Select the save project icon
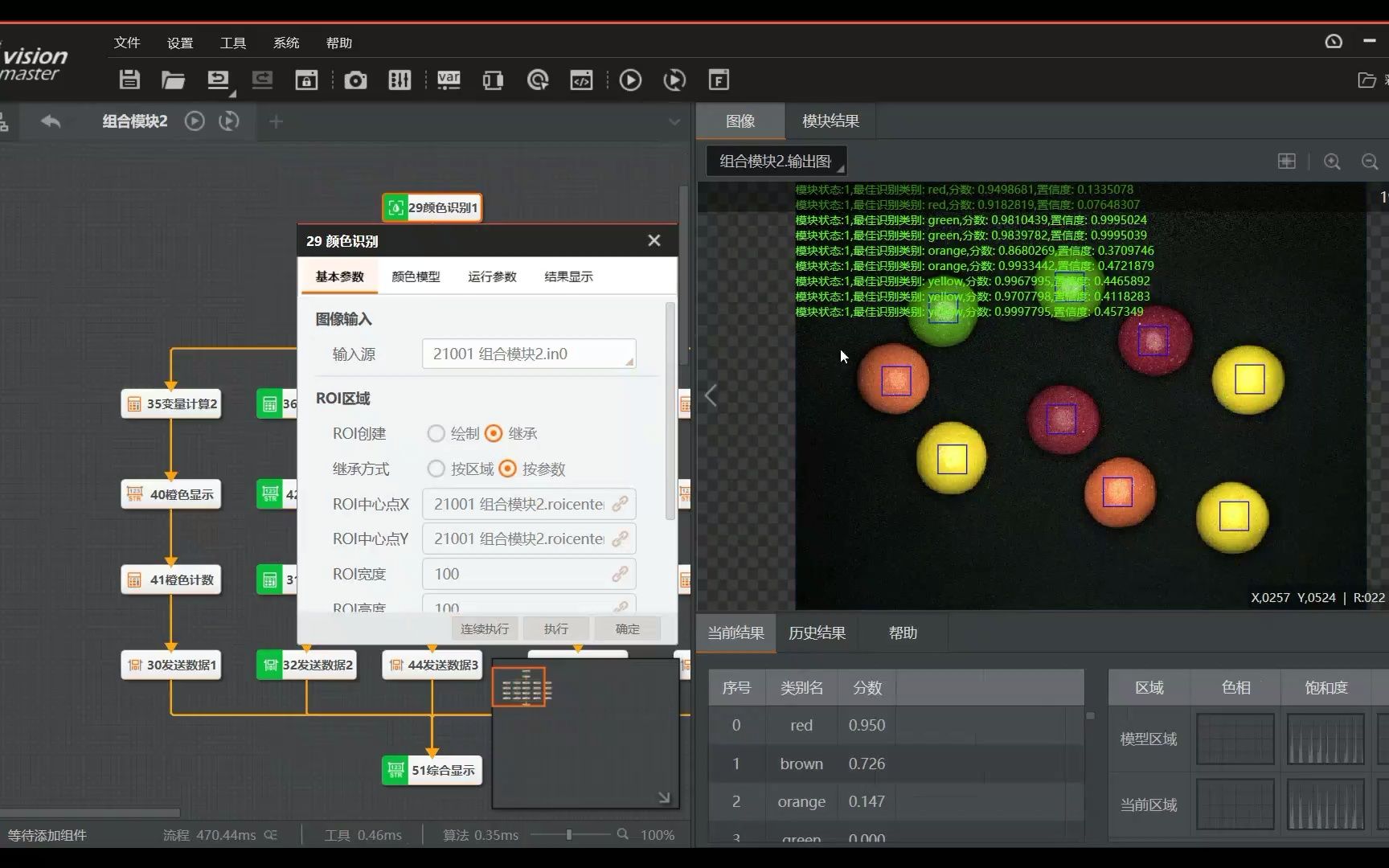 tap(129, 80)
